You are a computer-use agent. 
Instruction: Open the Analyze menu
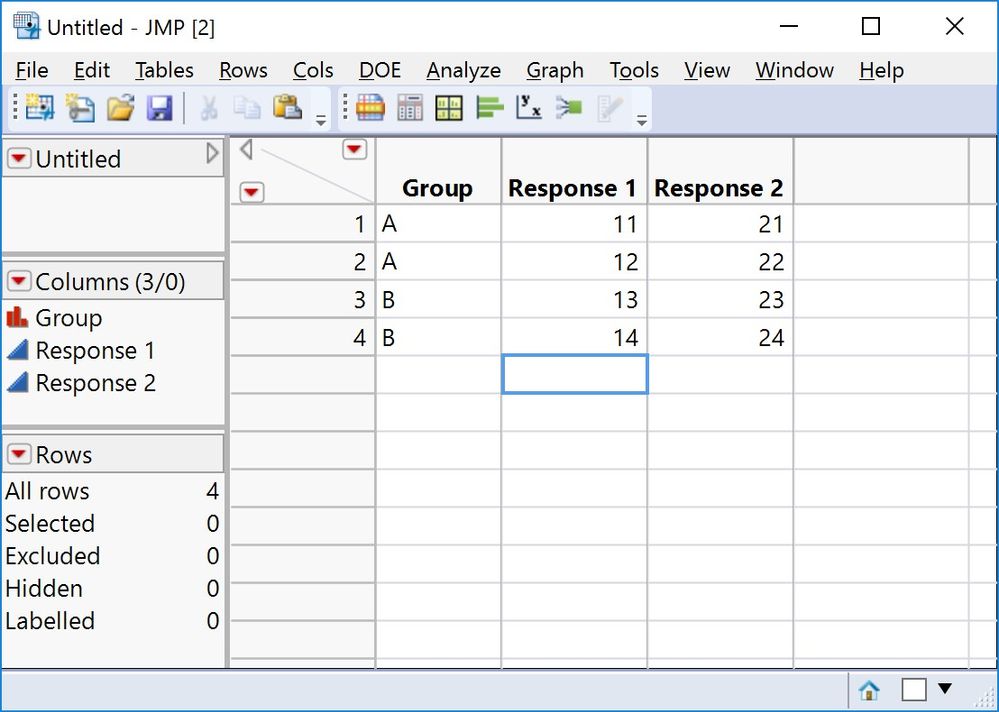[463, 70]
